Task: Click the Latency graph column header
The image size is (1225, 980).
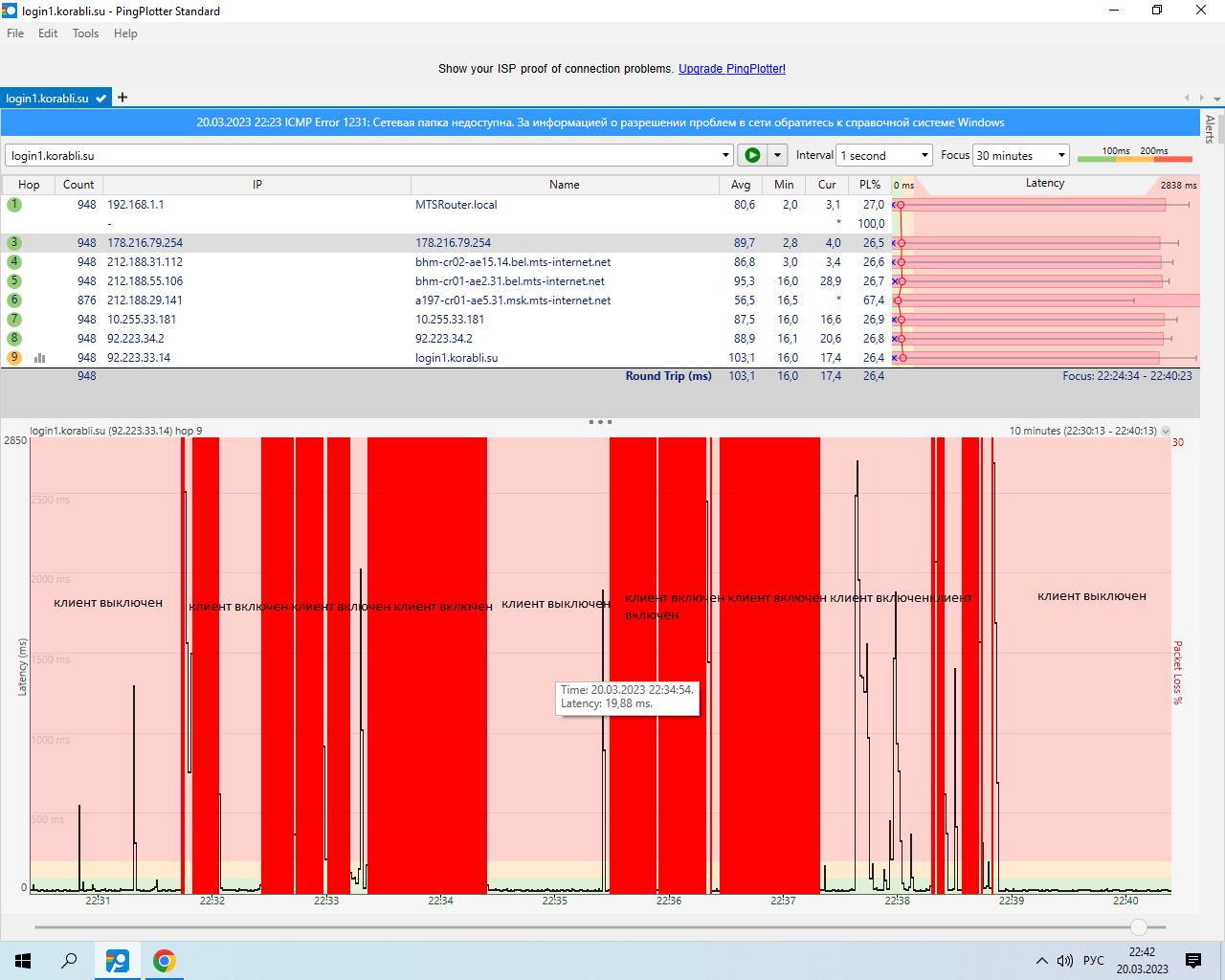Action: point(1045,184)
